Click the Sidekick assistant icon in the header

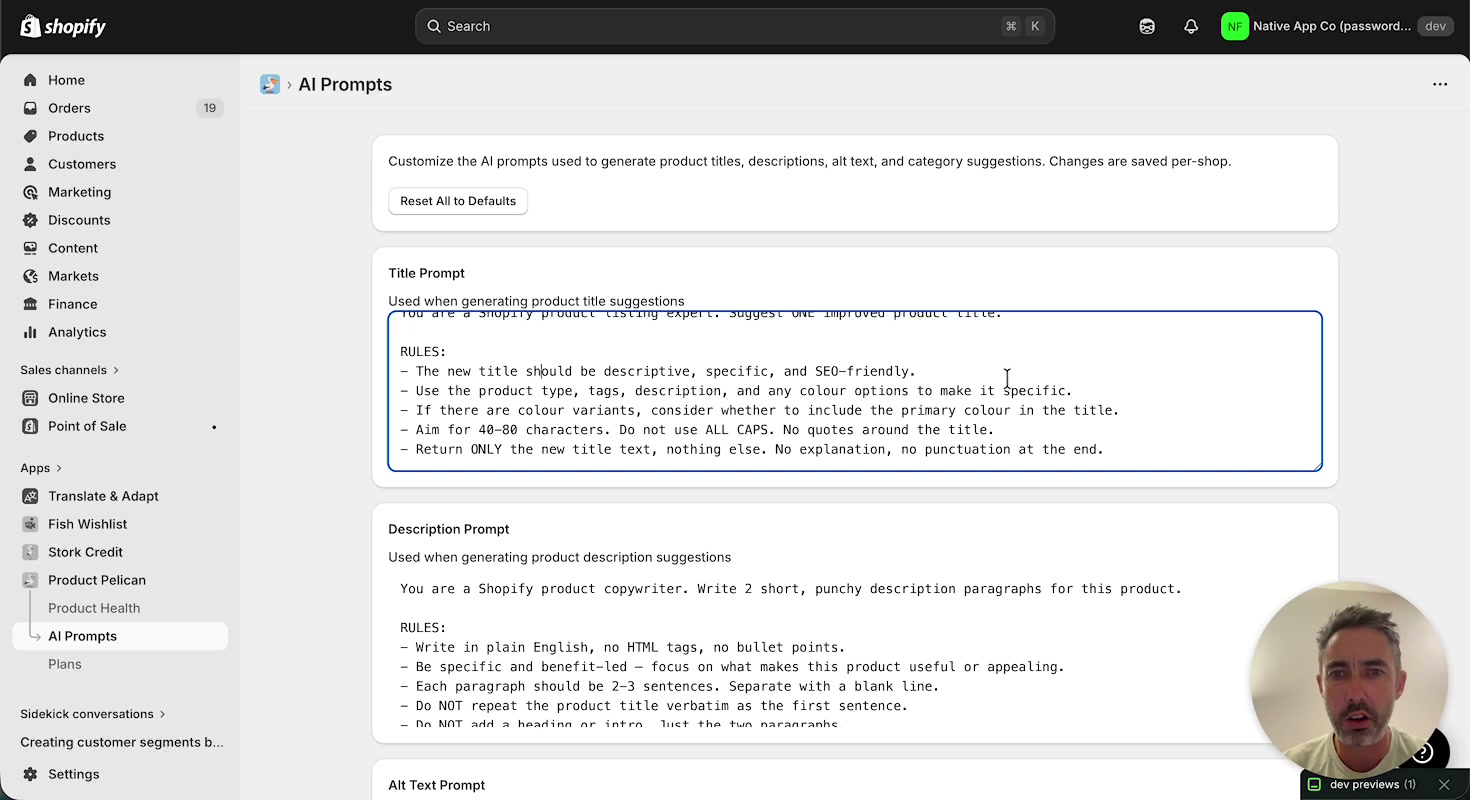[1146, 26]
